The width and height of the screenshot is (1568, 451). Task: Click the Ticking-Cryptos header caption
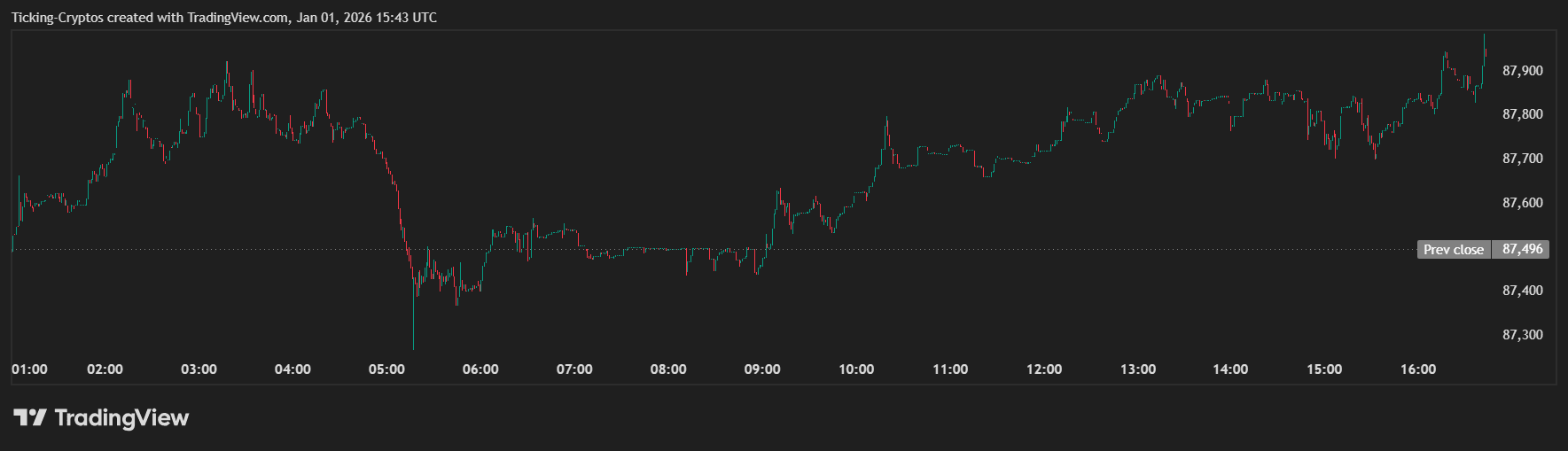pyautogui.click(x=223, y=18)
